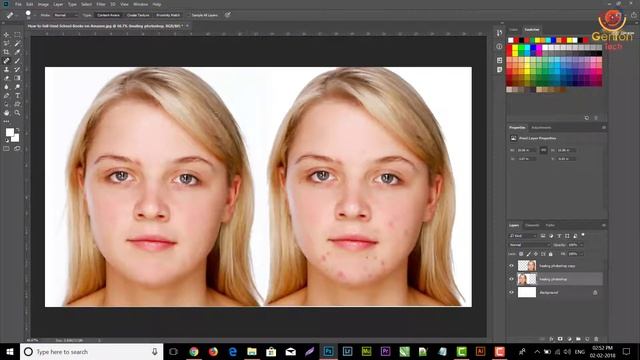Select the Gradient tool
The height and width of the screenshot is (360, 640).
(17, 78)
